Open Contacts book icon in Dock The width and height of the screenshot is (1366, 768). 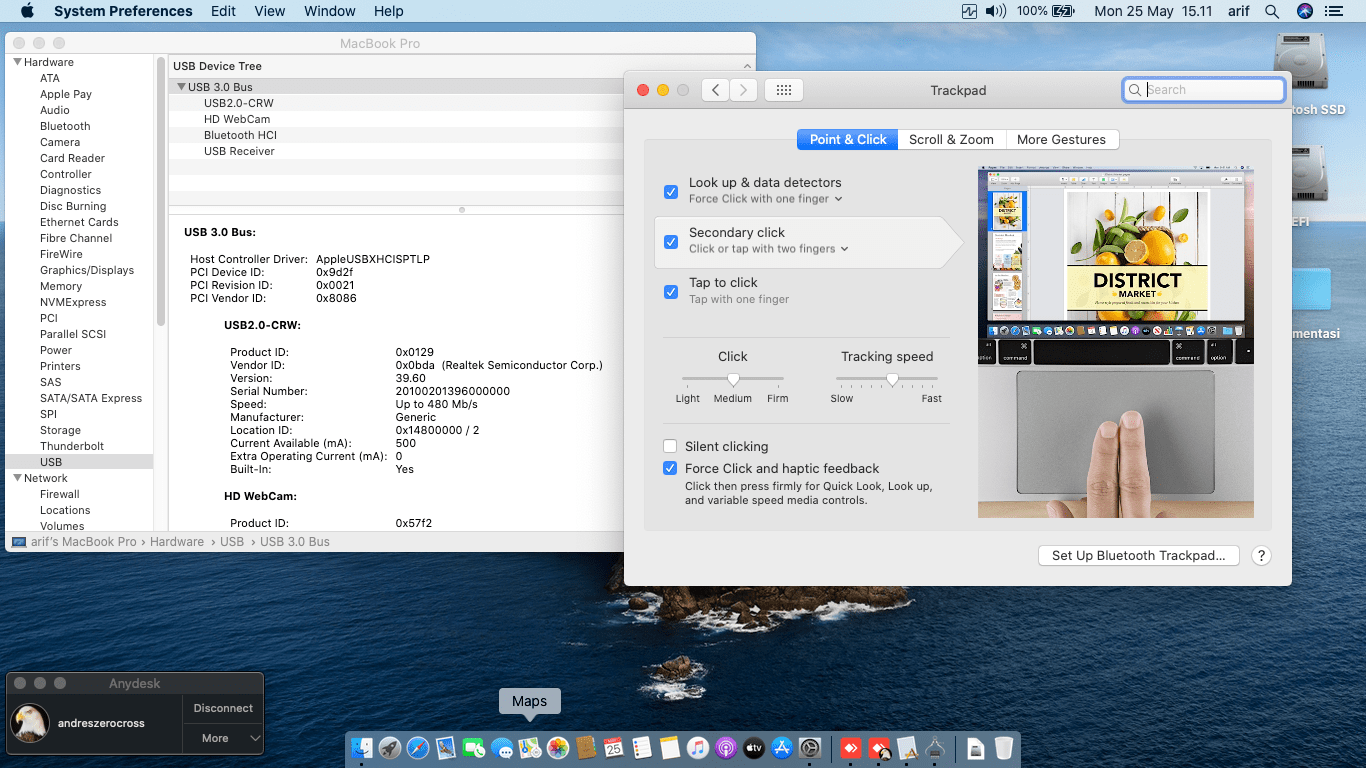tap(586, 748)
